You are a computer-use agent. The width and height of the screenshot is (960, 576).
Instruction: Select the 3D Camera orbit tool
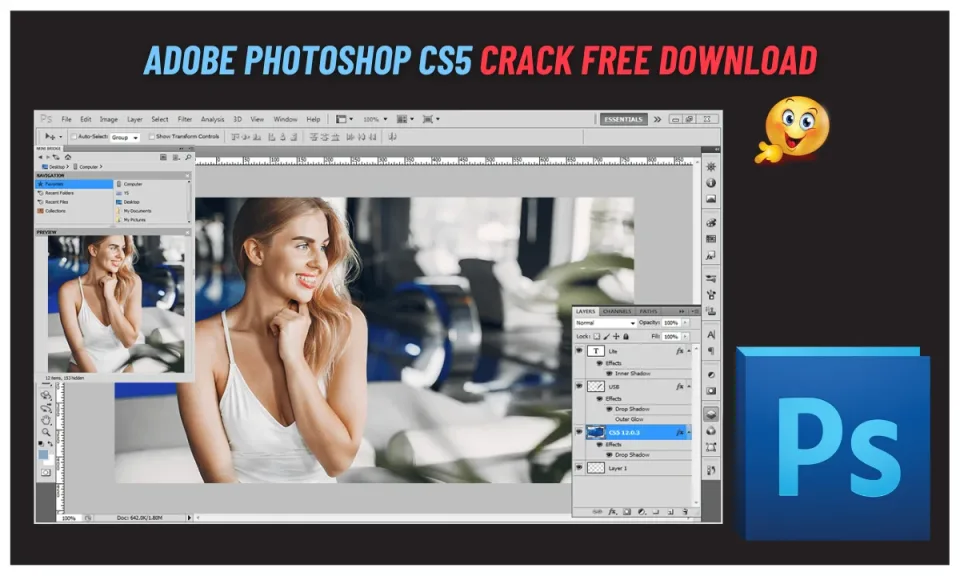[46, 408]
